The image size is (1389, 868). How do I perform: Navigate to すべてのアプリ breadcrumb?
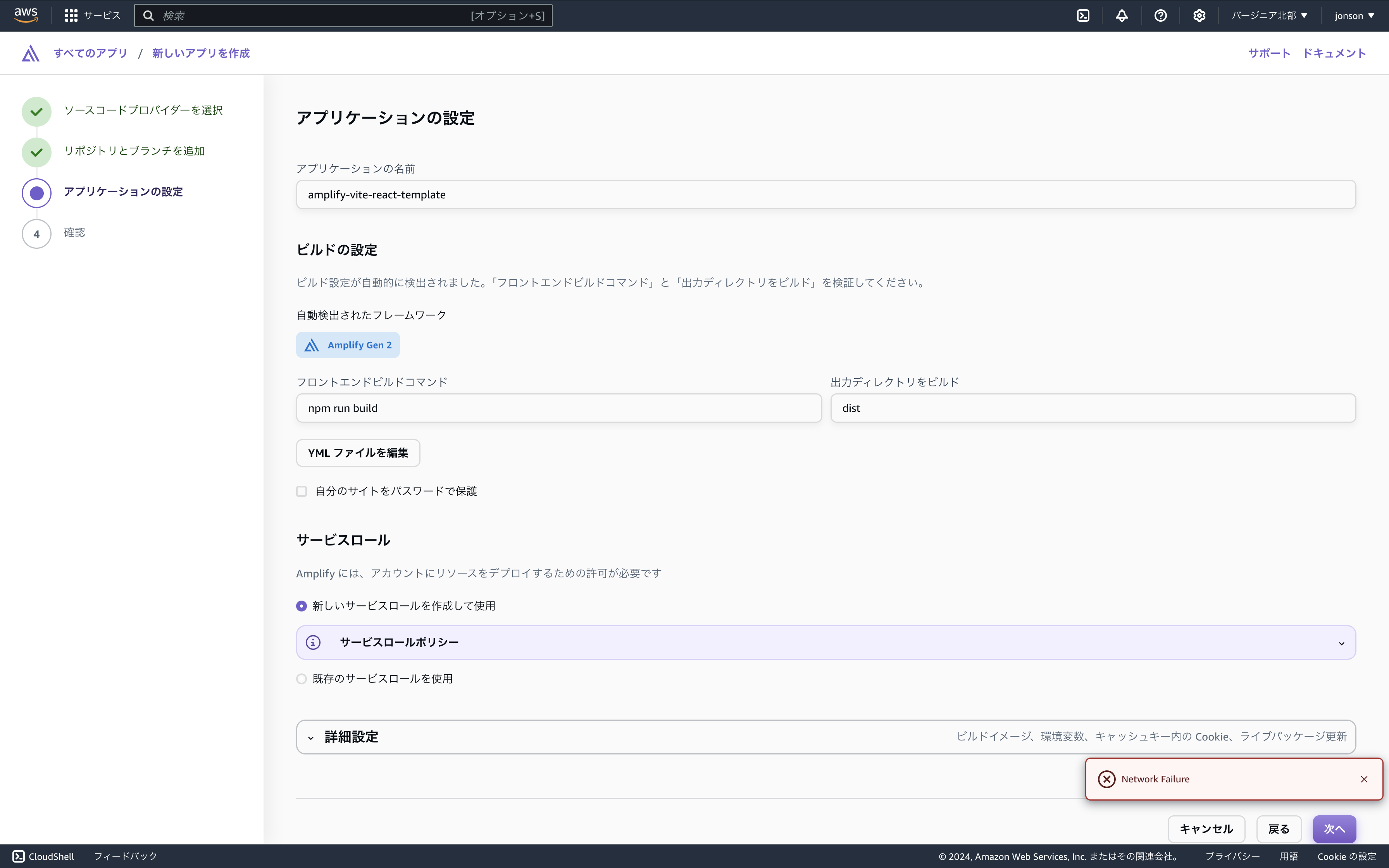pyautogui.click(x=90, y=53)
